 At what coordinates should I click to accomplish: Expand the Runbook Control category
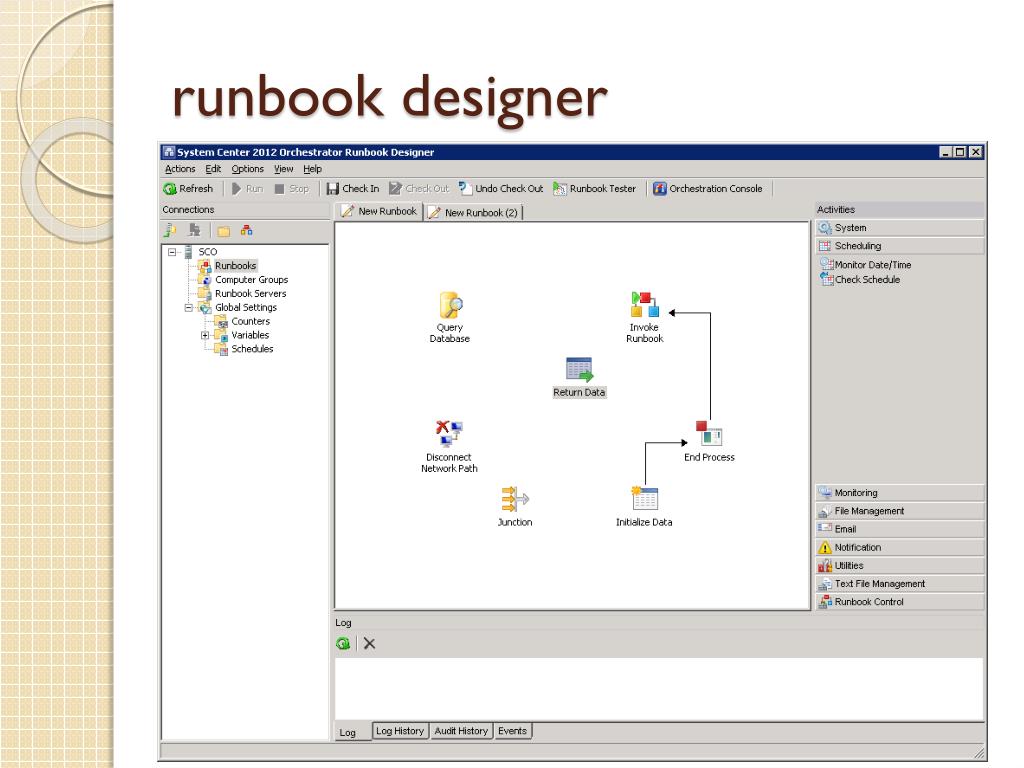tap(900, 602)
